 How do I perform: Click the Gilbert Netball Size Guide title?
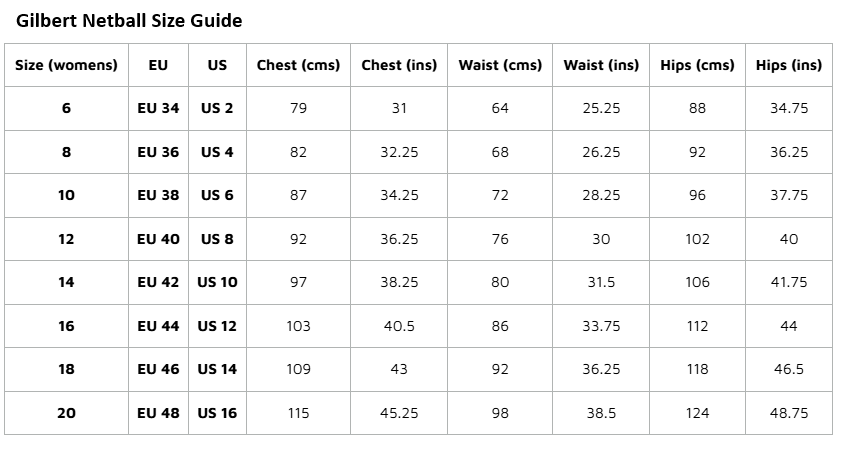click(129, 20)
